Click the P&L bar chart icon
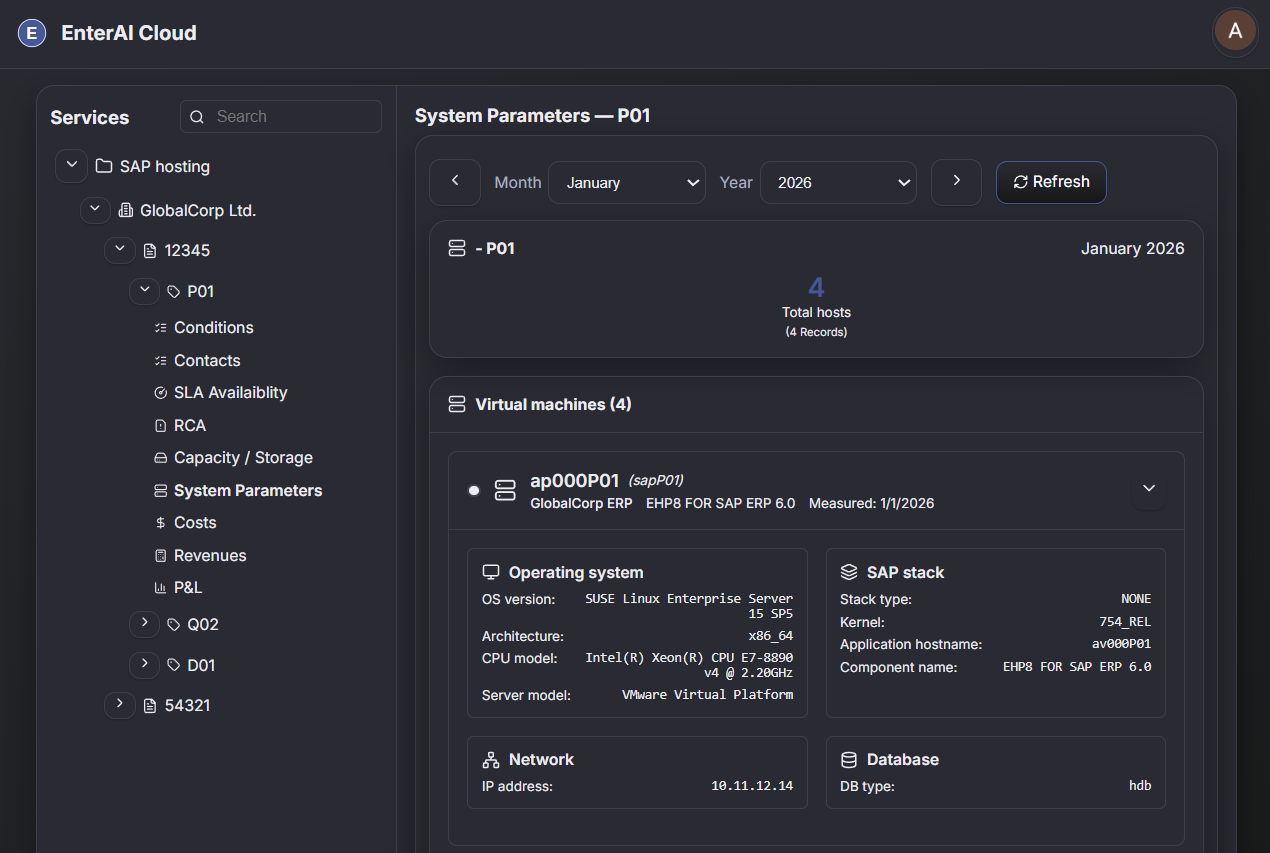Image resolution: width=1270 pixels, height=853 pixels. click(160, 587)
